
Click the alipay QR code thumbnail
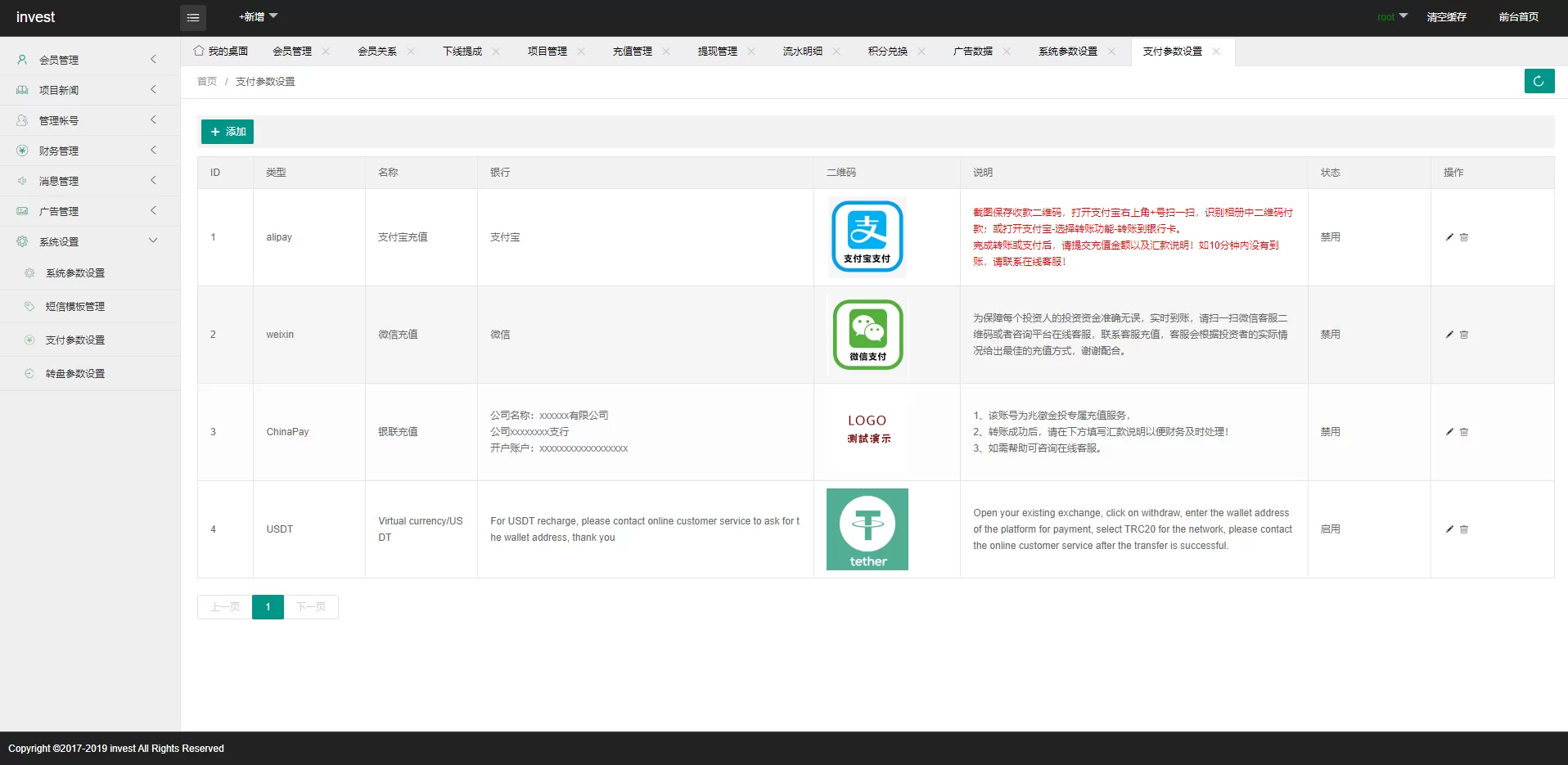point(867,236)
